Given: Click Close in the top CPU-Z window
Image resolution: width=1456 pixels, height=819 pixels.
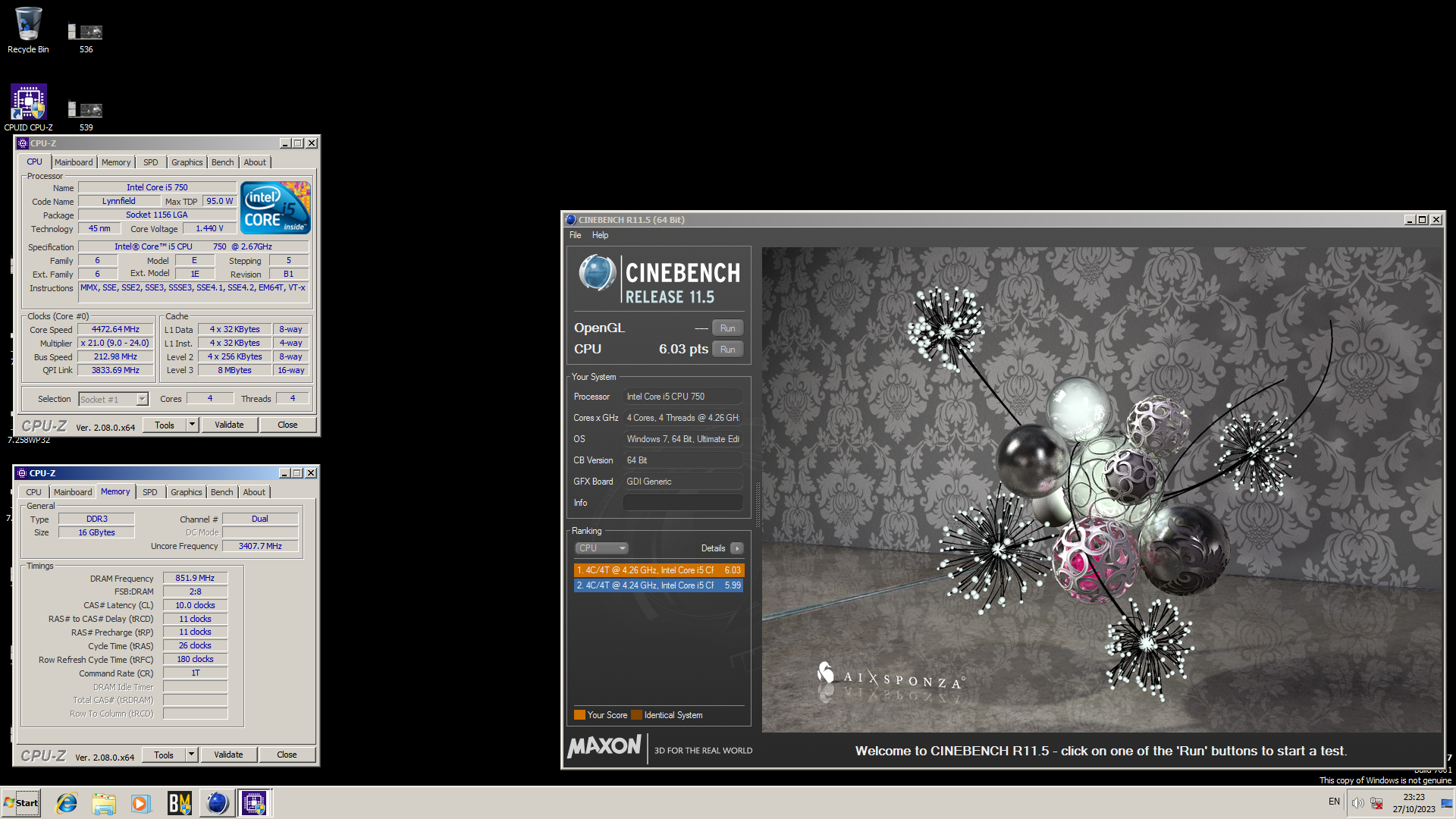Looking at the screenshot, I should click(x=287, y=425).
